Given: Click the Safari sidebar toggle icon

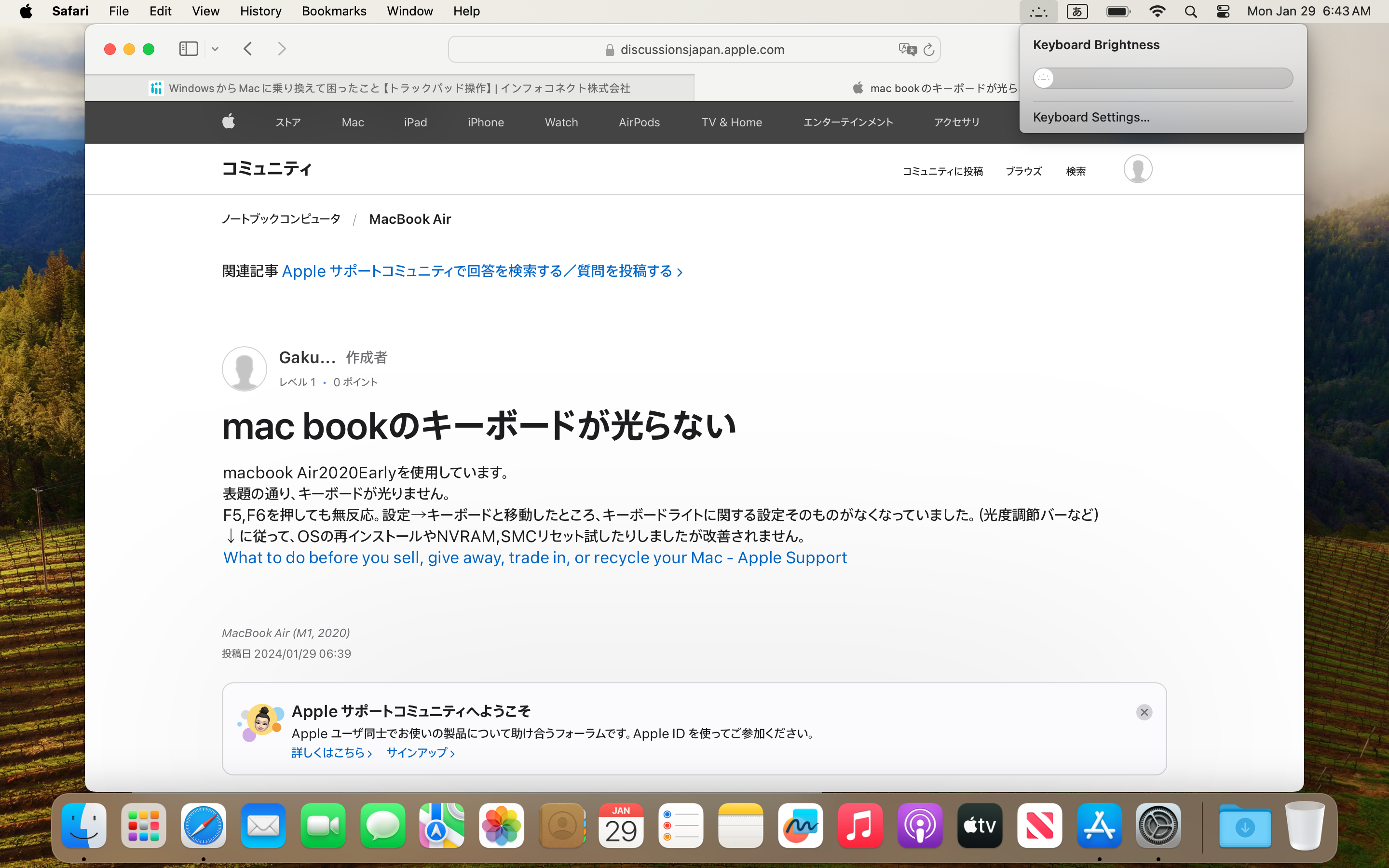Looking at the screenshot, I should (188, 49).
